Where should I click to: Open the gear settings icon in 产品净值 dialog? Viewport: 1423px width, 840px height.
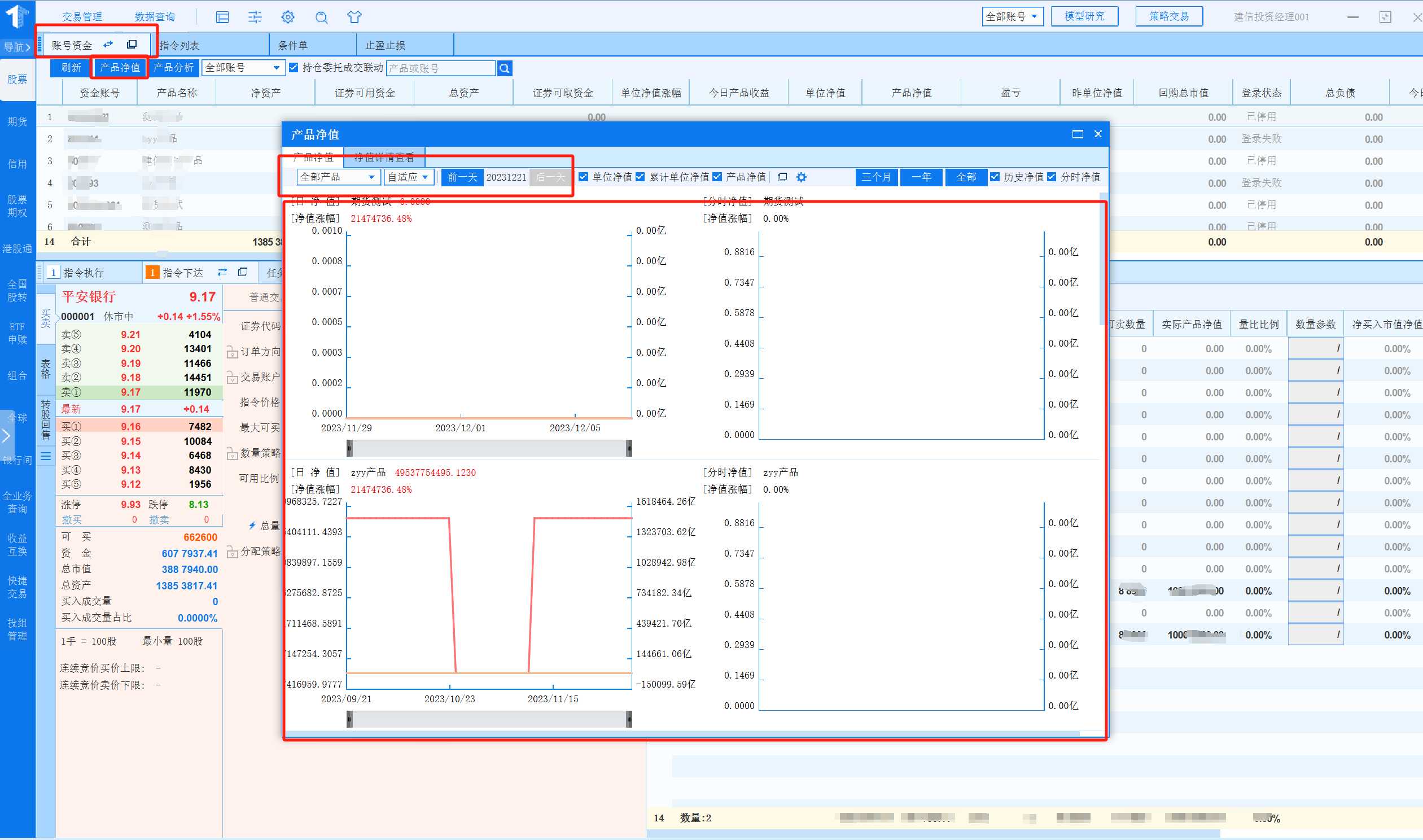801,177
